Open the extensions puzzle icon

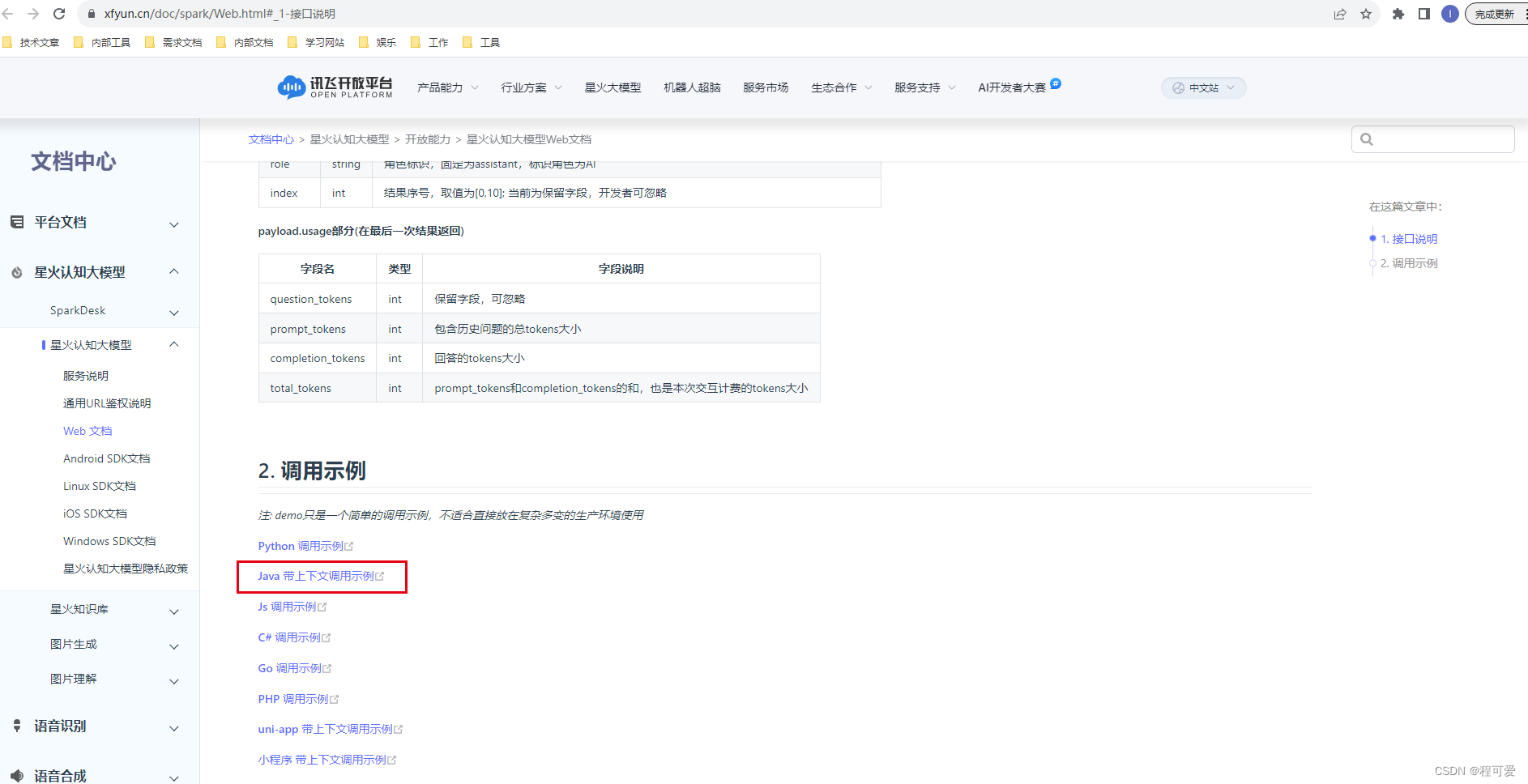pos(1398,14)
